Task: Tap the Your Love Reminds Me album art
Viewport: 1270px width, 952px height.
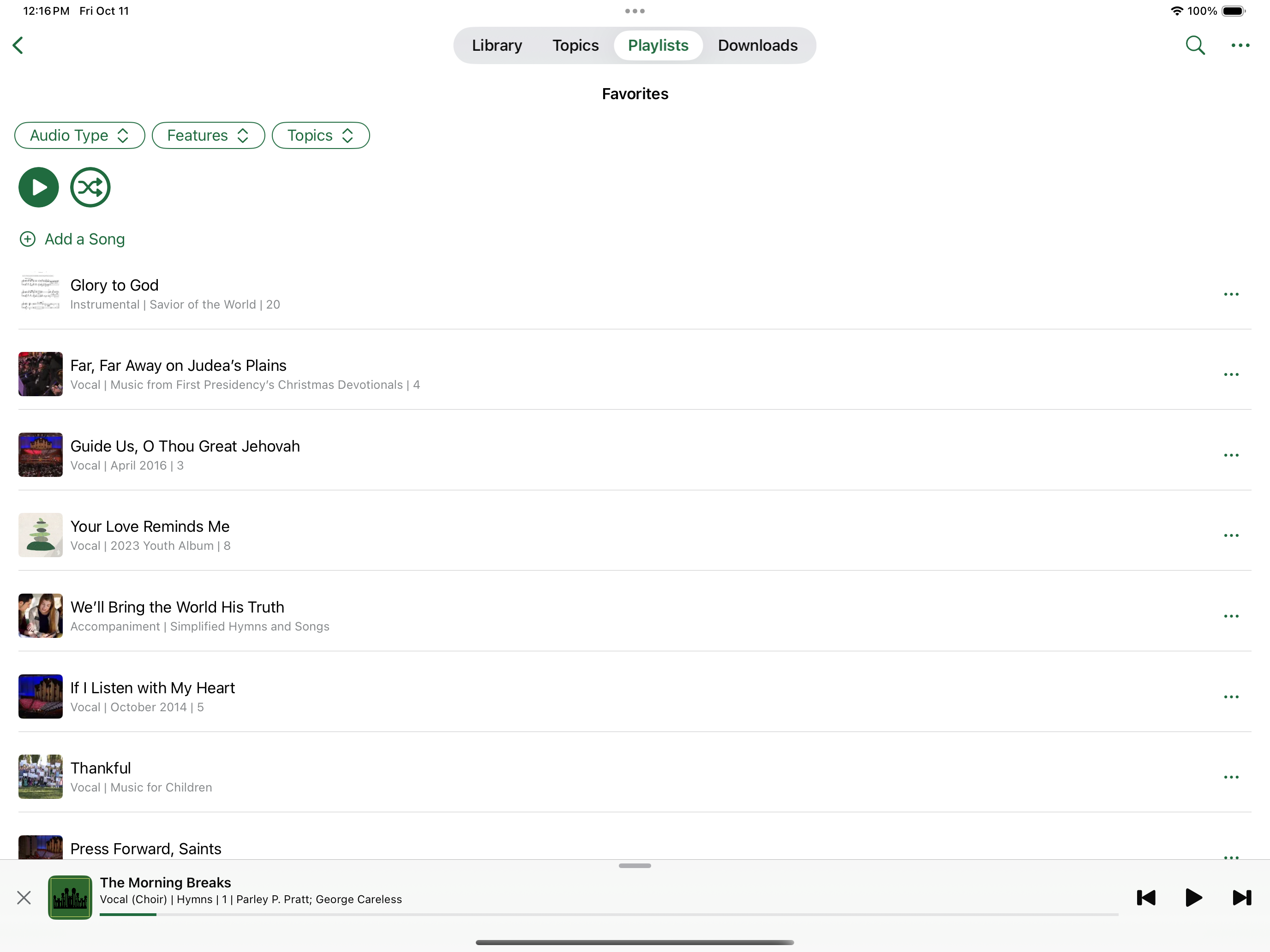Action: tap(40, 535)
